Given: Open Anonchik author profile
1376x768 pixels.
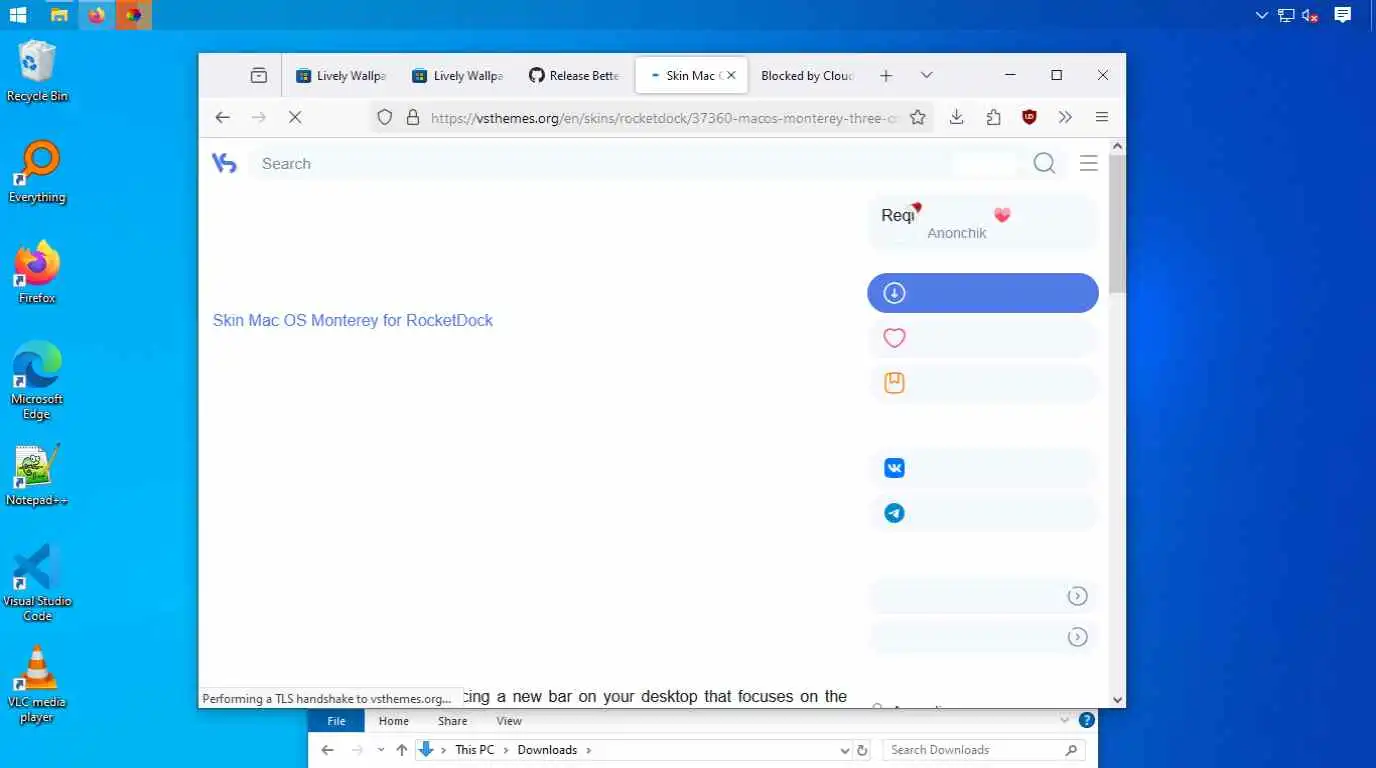Looking at the screenshot, I should coord(956,233).
